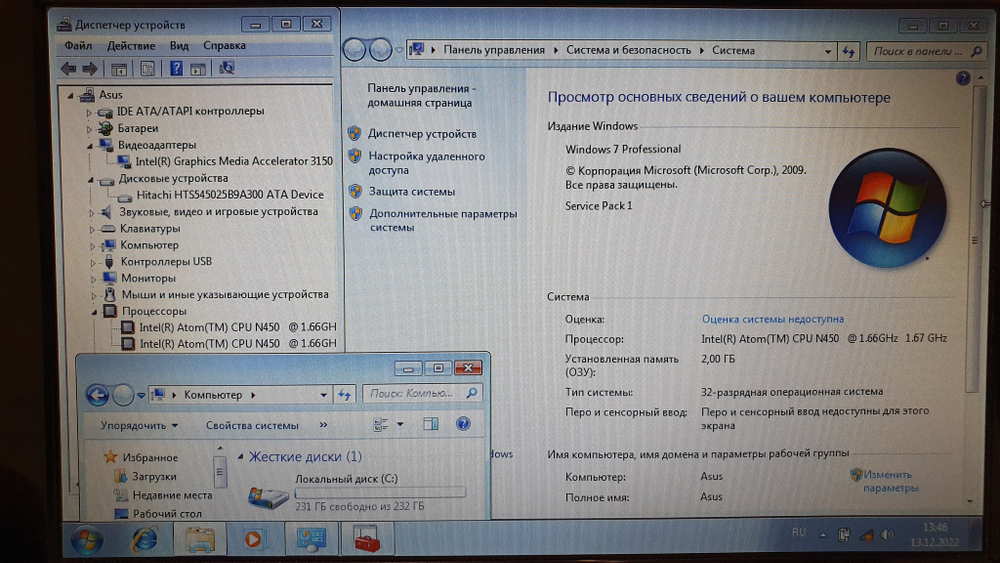Collapse Дисковые устройства node
The height and width of the screenshot is (563, 1000).
(x=91, y=179)
